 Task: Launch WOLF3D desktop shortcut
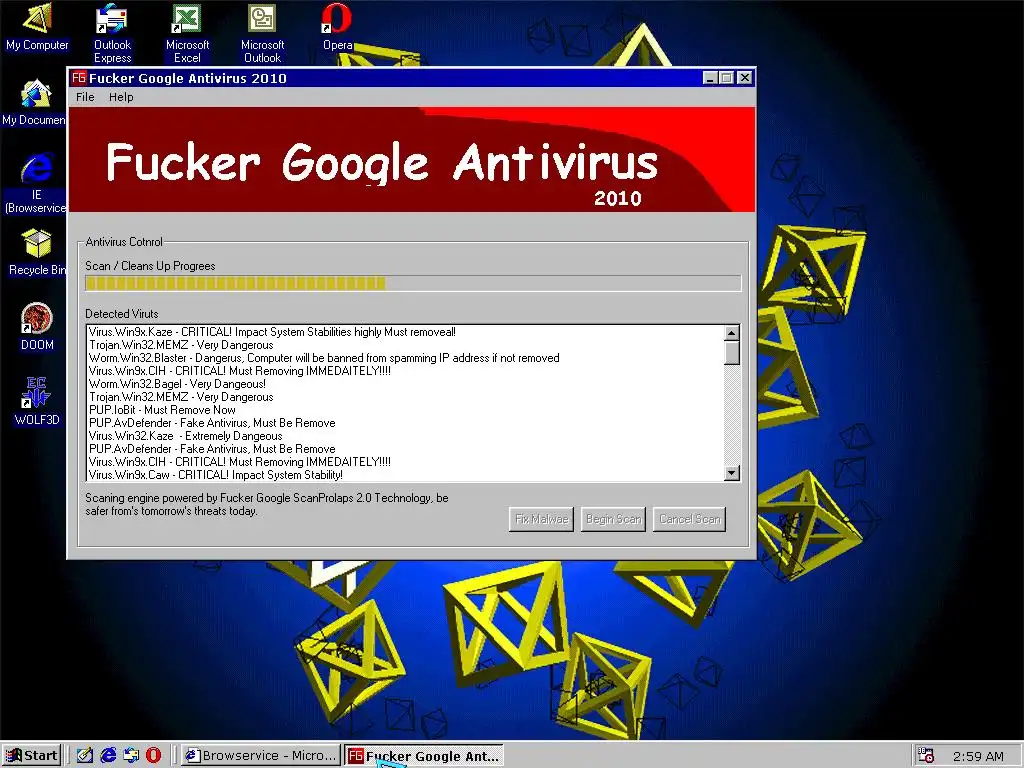[x=37, y=401]
